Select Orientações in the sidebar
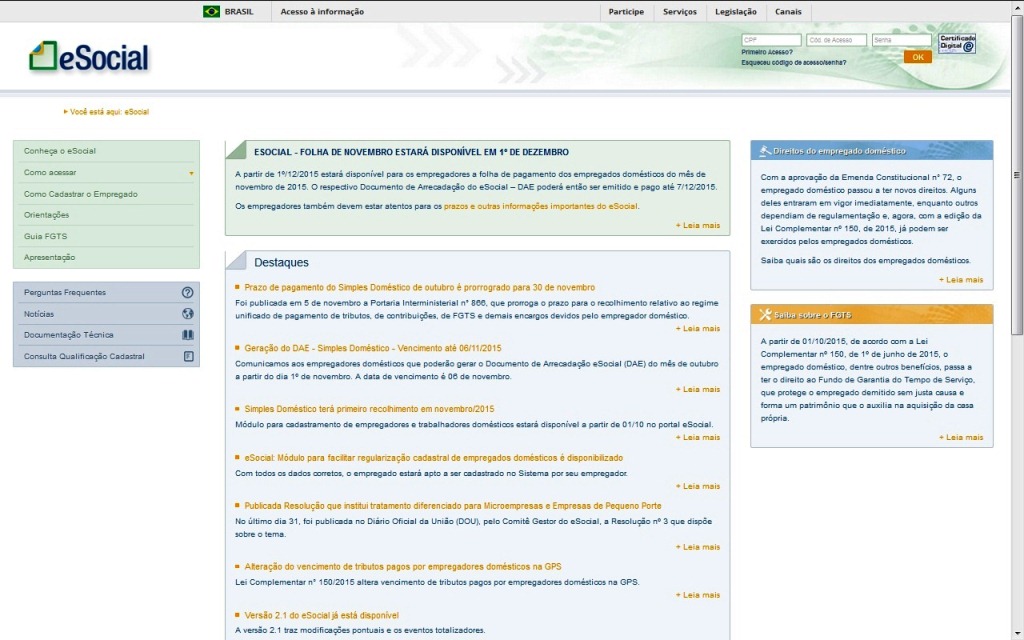The height and width of the screenshot is (640, 1024). (x=106, y=215)
